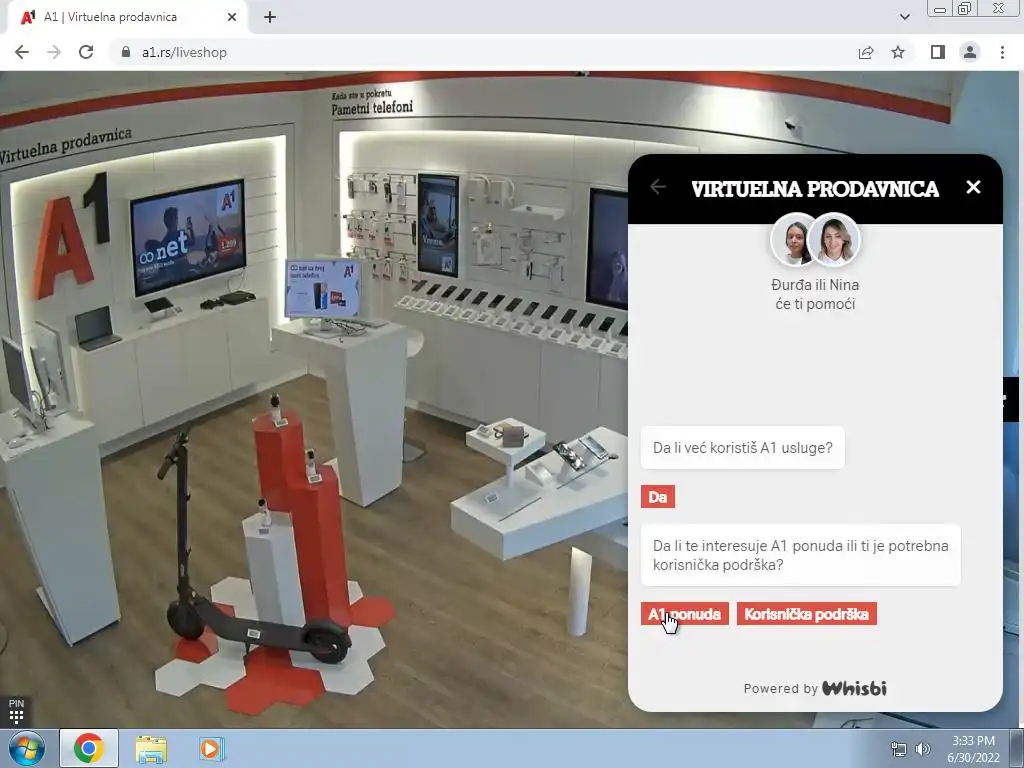Restore down the Chrome window
This screenshot has height=768, width=1024.
tap(964, 8)
